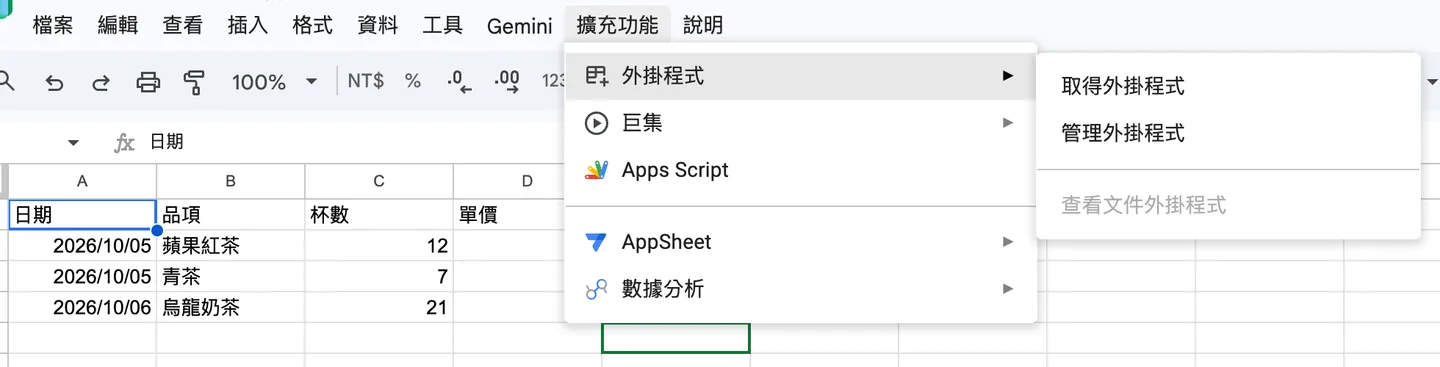Screen dimensions: 1440x367
Task: Click cell containing 青茶
Action: coord(230,276)
